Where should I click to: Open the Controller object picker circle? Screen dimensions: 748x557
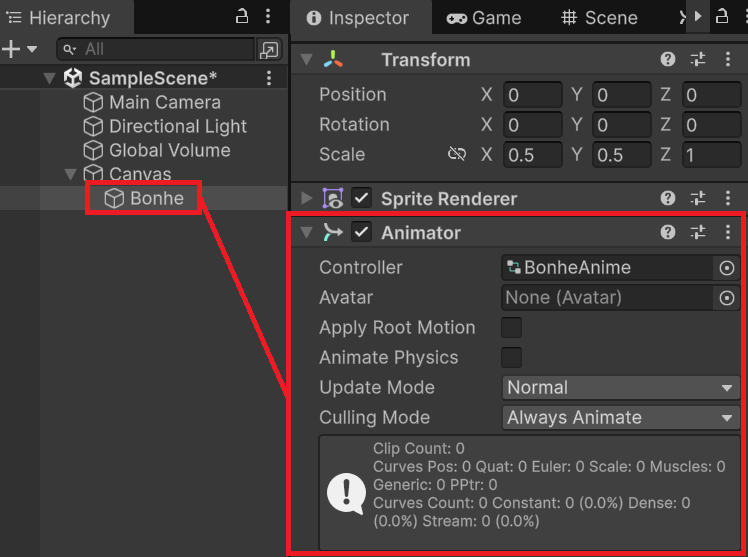[x=727, y=268]
